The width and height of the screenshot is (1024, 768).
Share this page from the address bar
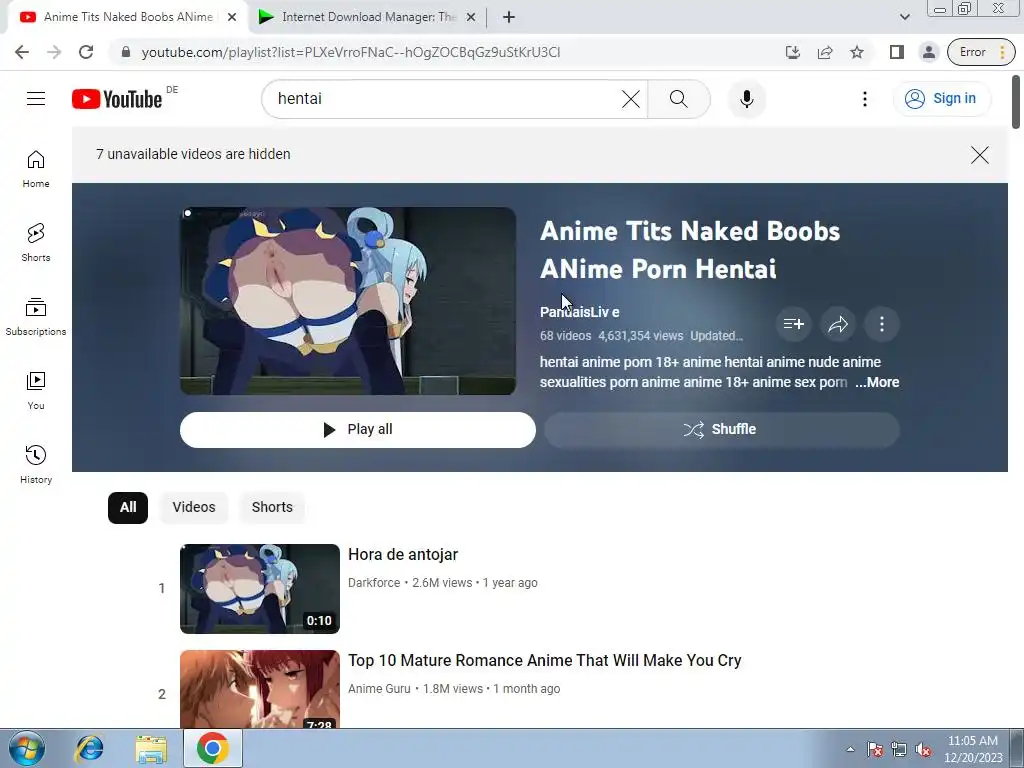825,52
